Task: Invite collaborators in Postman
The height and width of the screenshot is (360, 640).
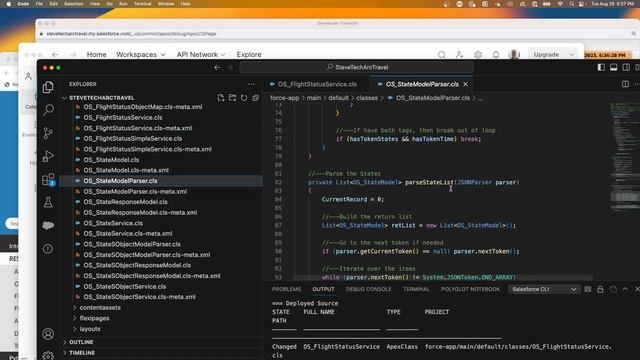Action: tap(460, 54)
